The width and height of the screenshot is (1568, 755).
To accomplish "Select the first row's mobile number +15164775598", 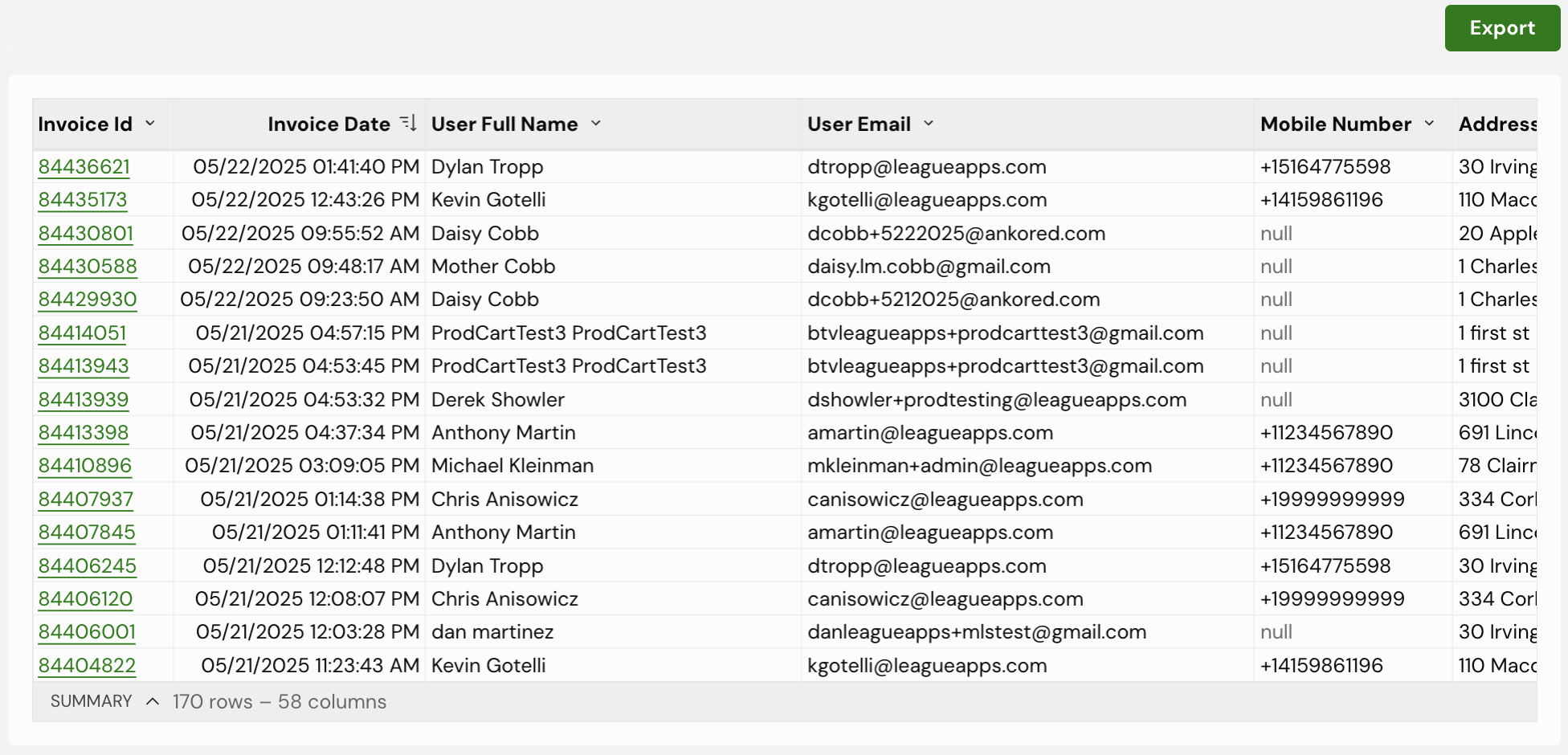I will 1325,166.
